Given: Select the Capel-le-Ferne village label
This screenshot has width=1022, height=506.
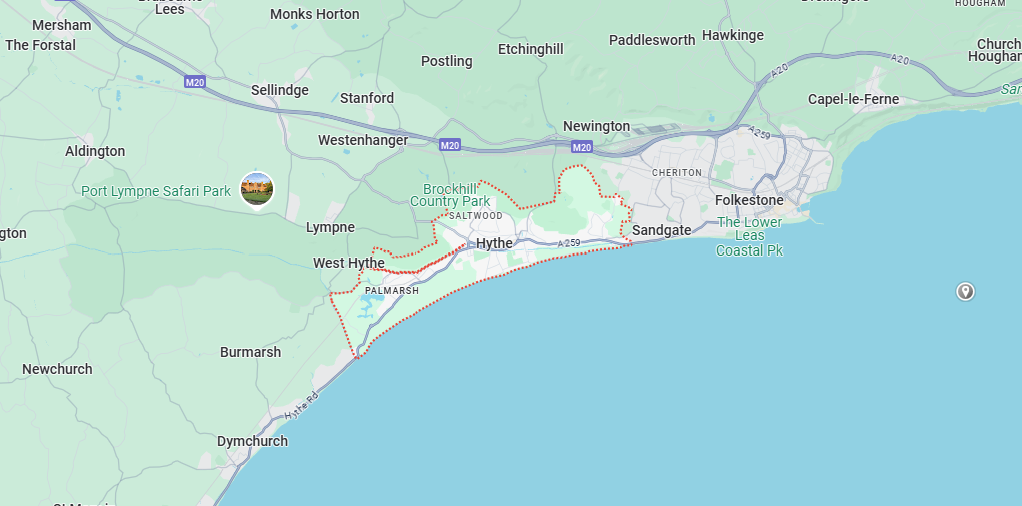Looking at the screenshot, I should (853, 99).
